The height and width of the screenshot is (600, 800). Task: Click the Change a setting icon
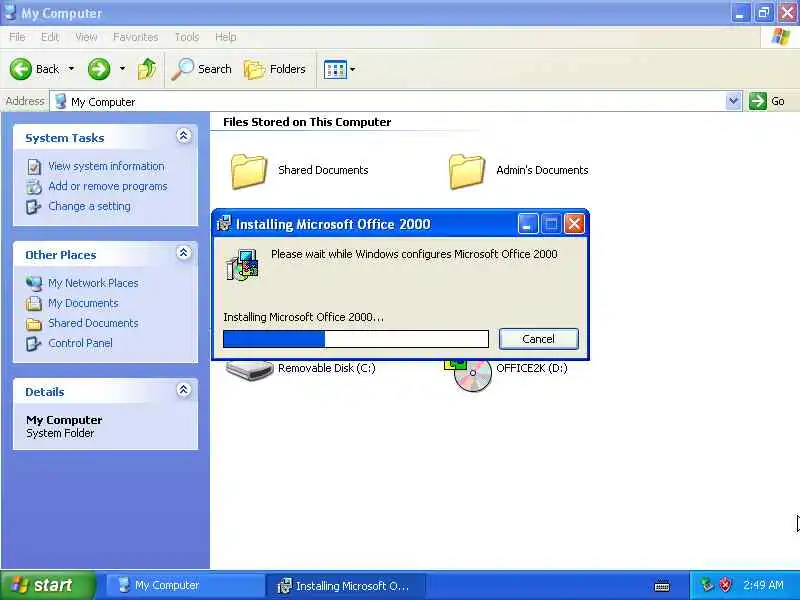pos(34,207)
